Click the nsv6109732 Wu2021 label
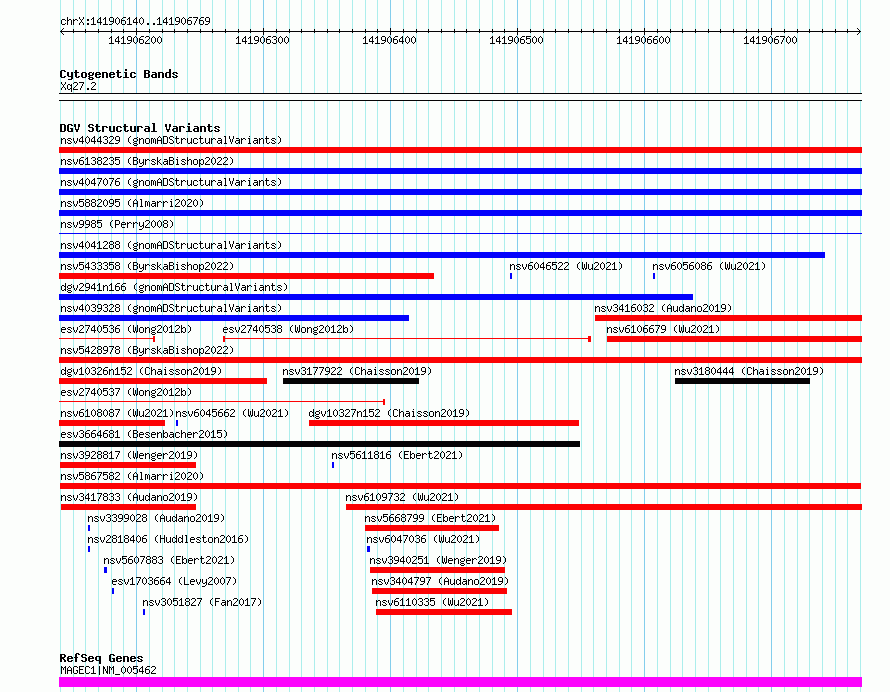Image resolution: width=890 pixels, height=692 pixels. (402, 497)
